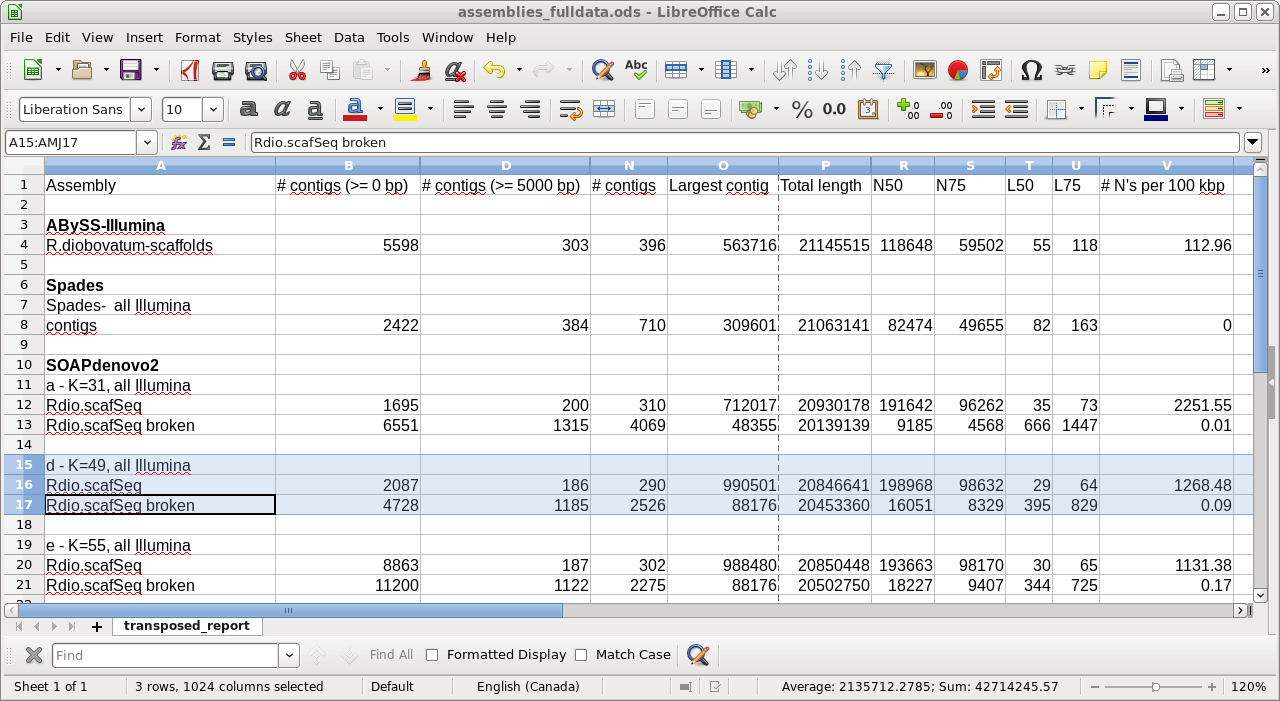Click the zoom slider in status bar
The image size is (1280, 701).
pos(1156,687)
